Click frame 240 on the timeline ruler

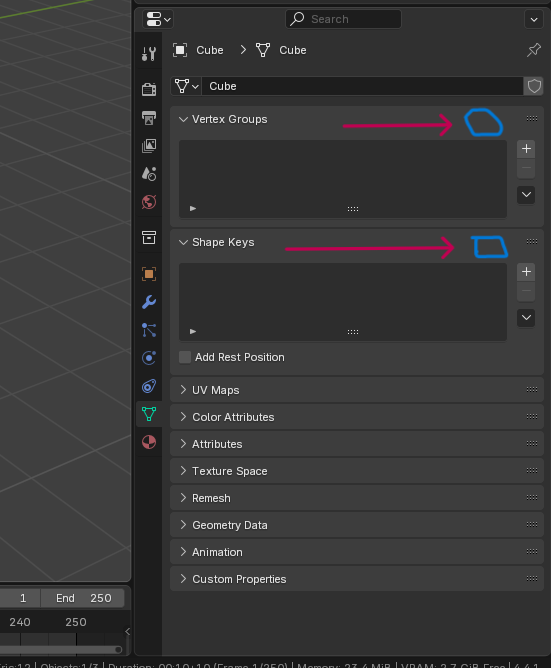pyautogui.click(x=20, y=622)
